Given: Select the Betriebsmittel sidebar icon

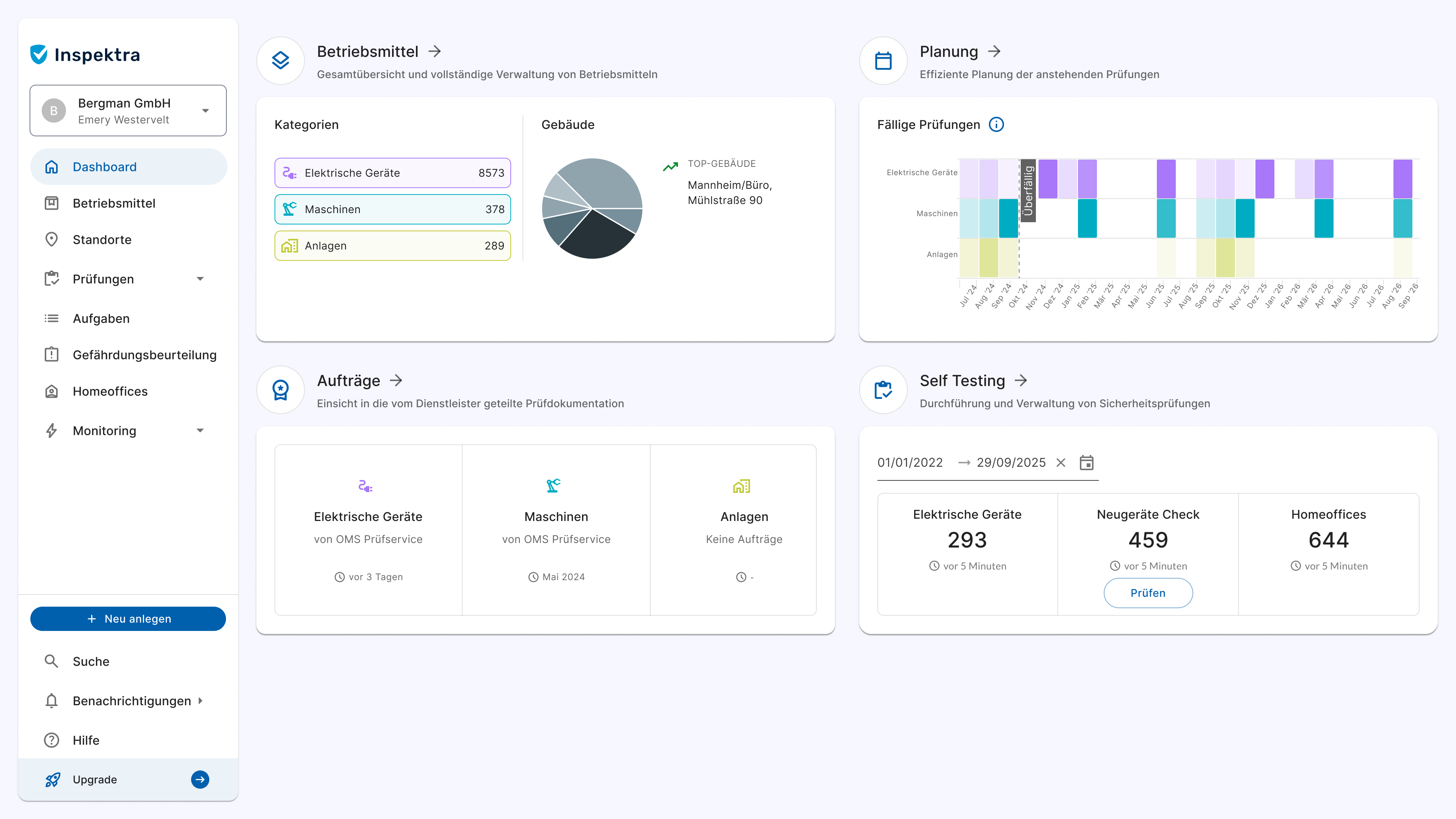Looking at the screenshot, I should (52, 204).
